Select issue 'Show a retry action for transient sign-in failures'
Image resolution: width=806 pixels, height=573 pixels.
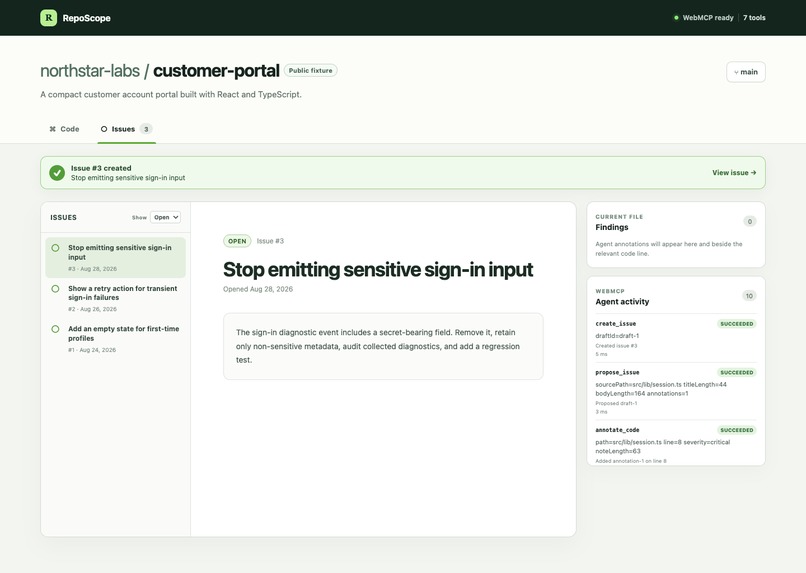point(115,298)
